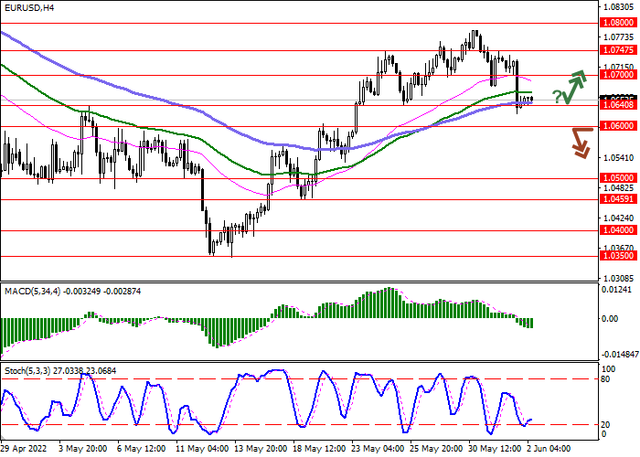Click the 25 May 20:00 time label
The height and width of the screenshot is (457, 640).
pos(436,448)
